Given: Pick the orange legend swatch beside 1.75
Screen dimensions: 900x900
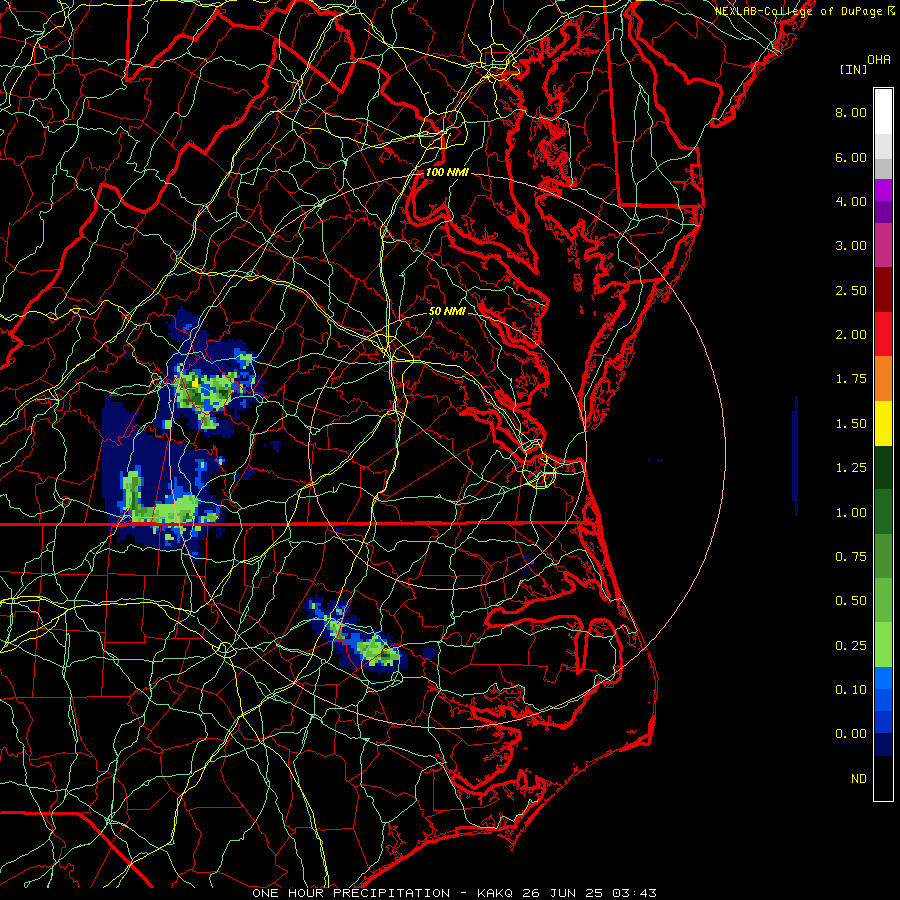Looking at the screenshot, I should coord(883,379).
